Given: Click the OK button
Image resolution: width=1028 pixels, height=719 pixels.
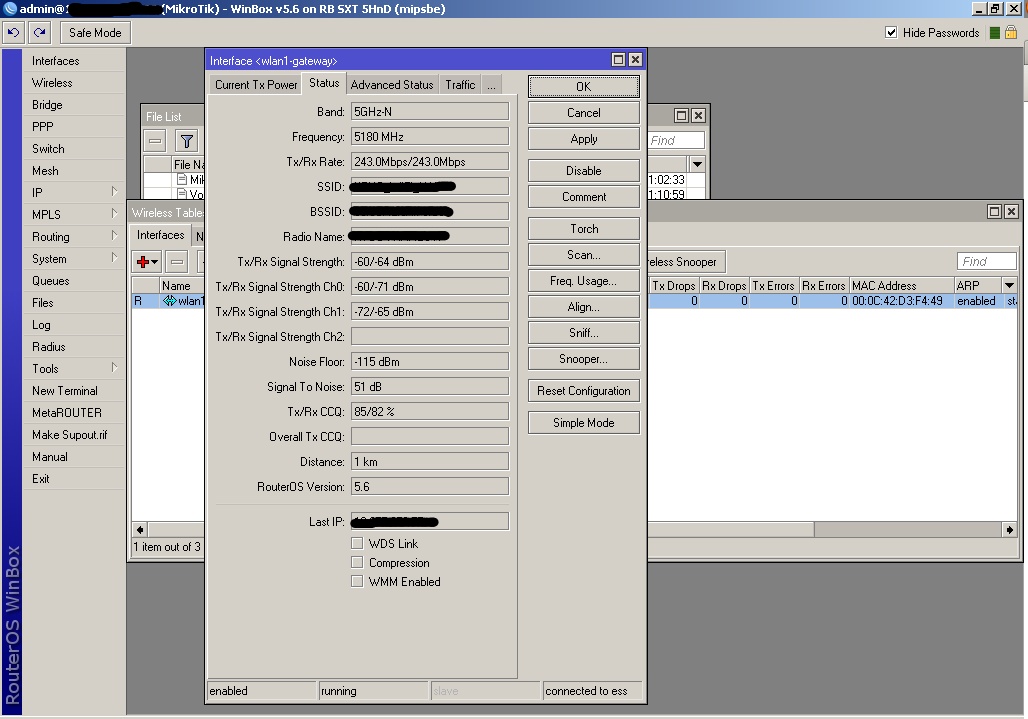Looking at the screenshot, I should click(x=583, y=87).
